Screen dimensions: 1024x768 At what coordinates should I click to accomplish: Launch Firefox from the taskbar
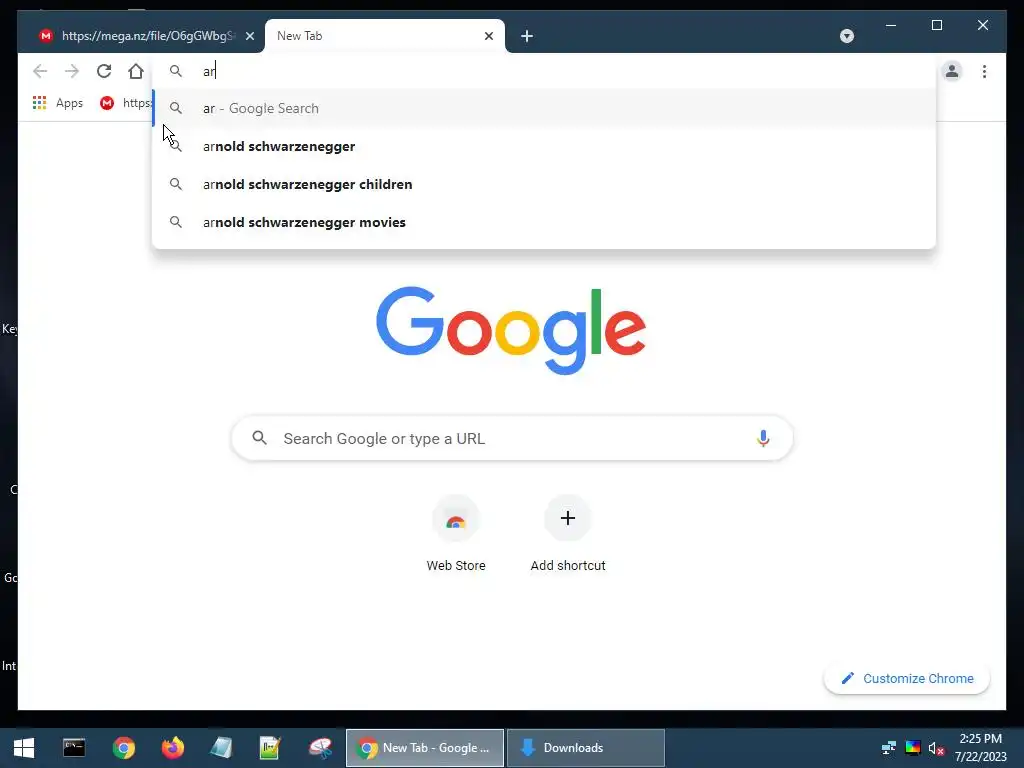point(172,748)
